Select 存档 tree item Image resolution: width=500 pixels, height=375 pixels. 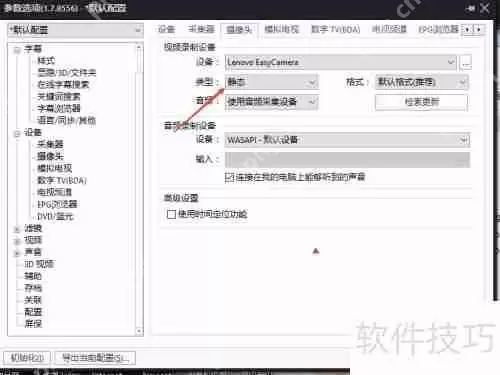point(33,288)
